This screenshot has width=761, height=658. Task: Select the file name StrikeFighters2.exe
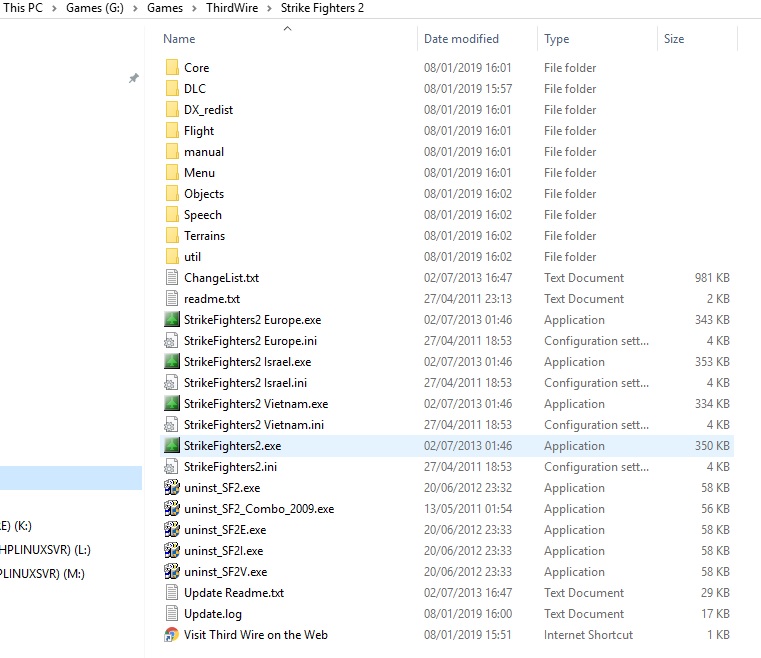point(232,445)
